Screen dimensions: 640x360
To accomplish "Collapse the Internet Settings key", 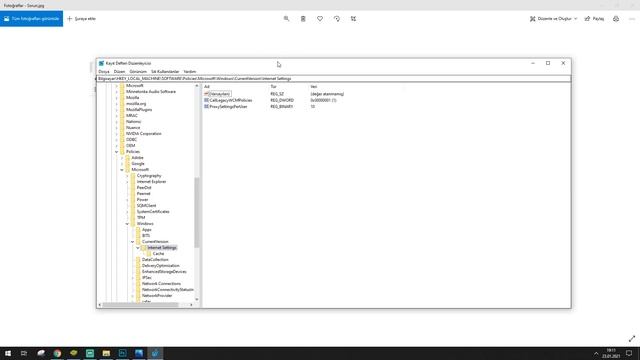I will (x=138, y=248).
